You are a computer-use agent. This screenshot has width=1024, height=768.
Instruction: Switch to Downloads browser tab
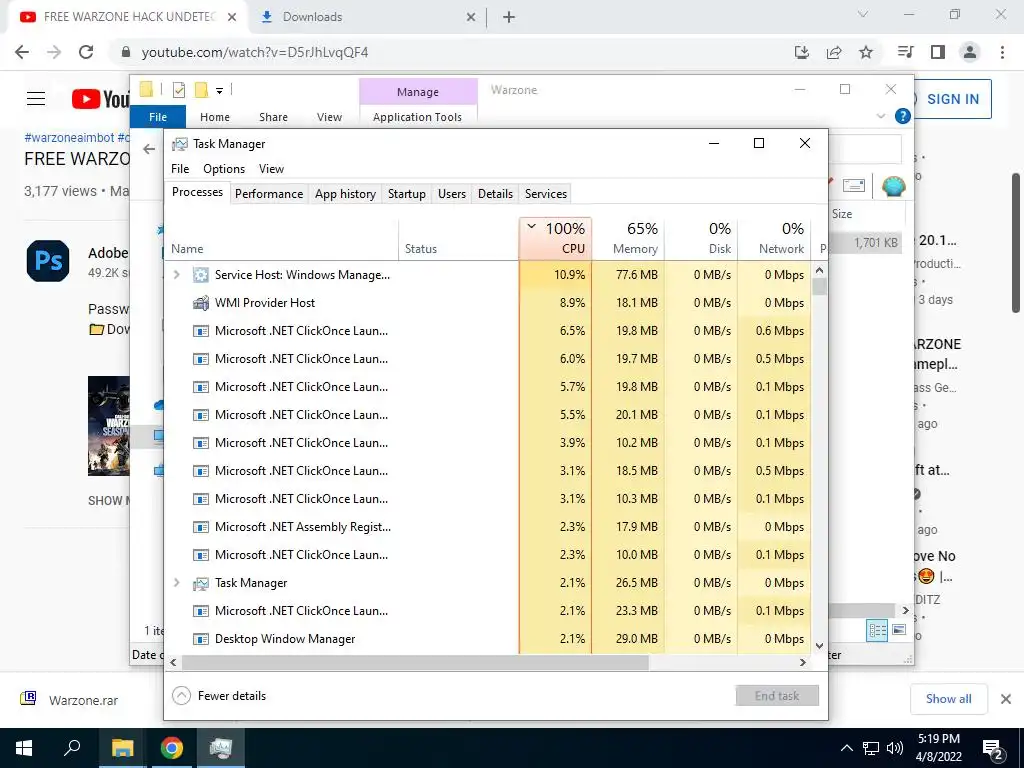point(366,17)
